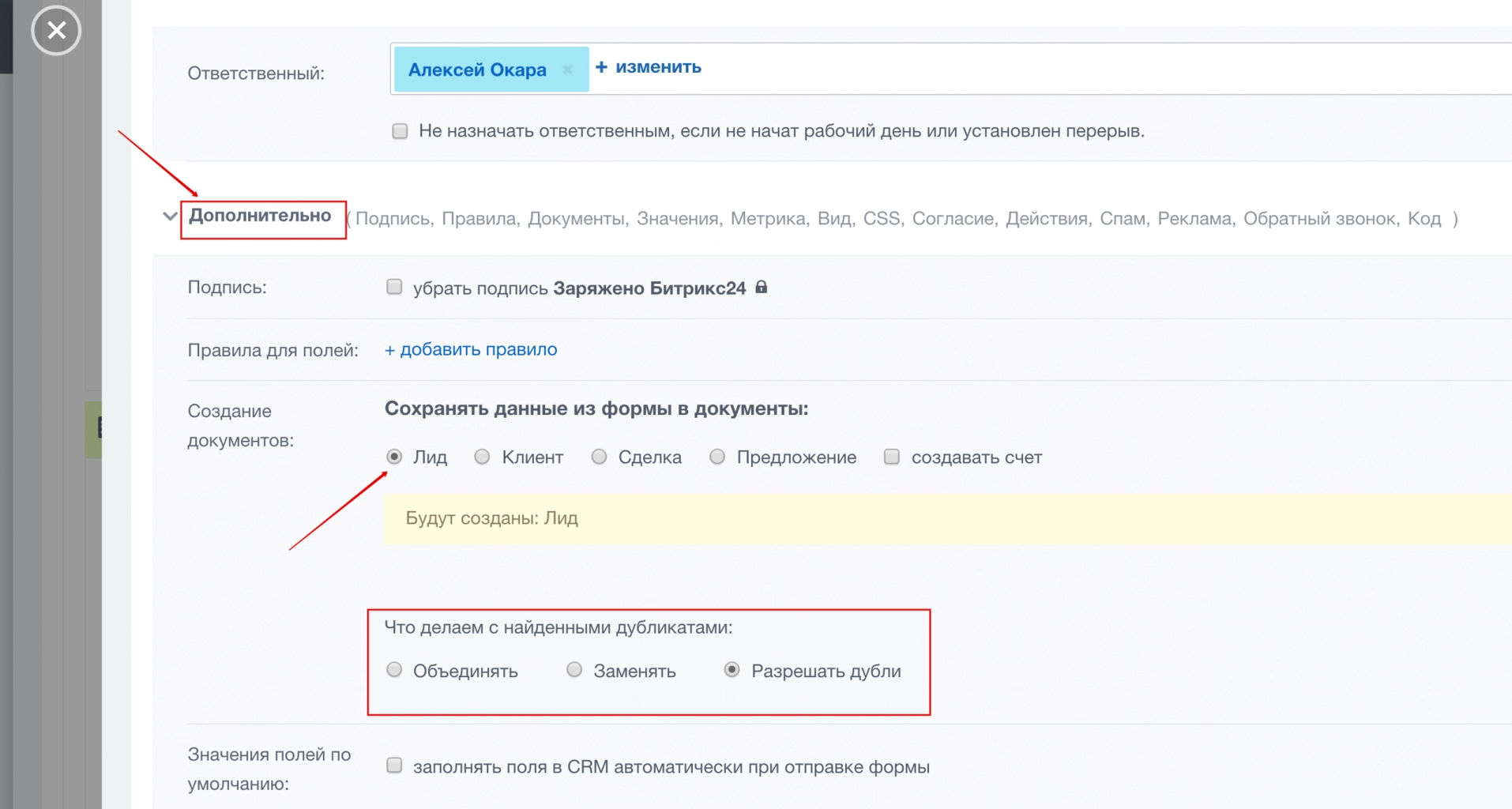Choose Заменять for found duplicates
This screenshot has height=809, width=1512.
tap(574, 670)
